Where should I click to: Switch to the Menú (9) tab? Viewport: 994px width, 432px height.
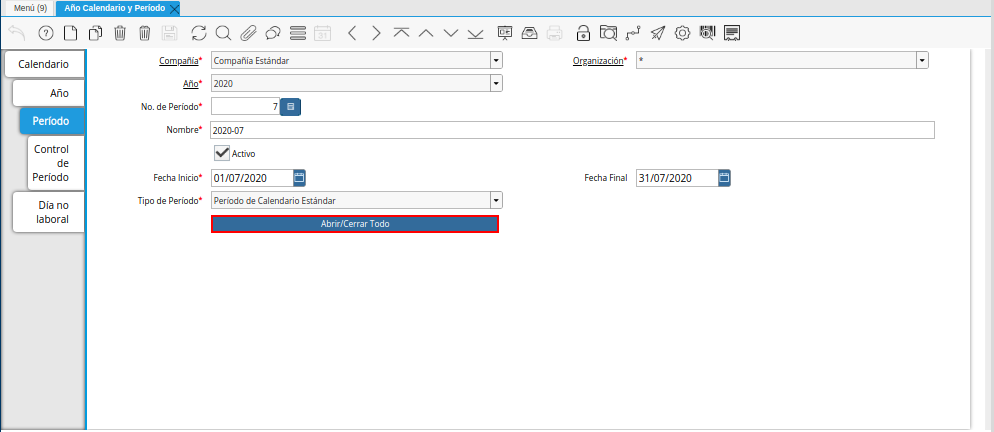click(x=30, y=8)
